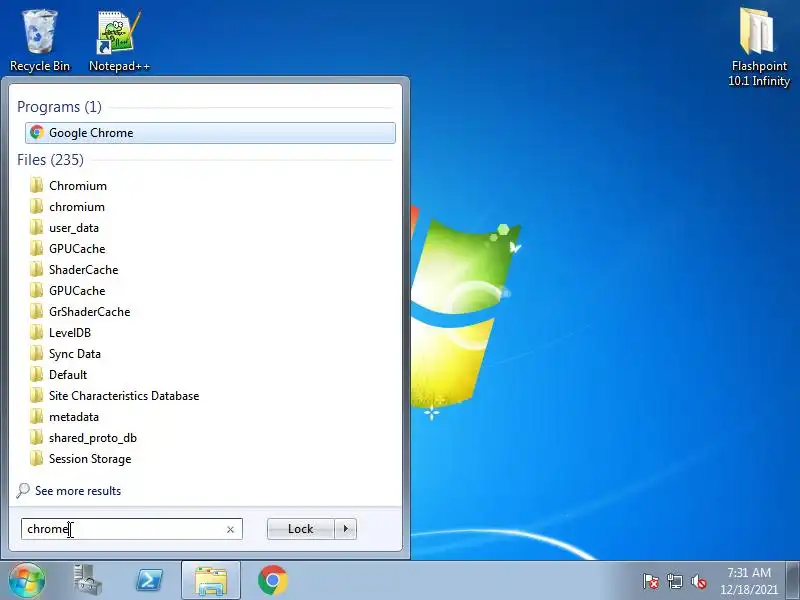Click the magnifier icon beside See more results

coord(23,491)
